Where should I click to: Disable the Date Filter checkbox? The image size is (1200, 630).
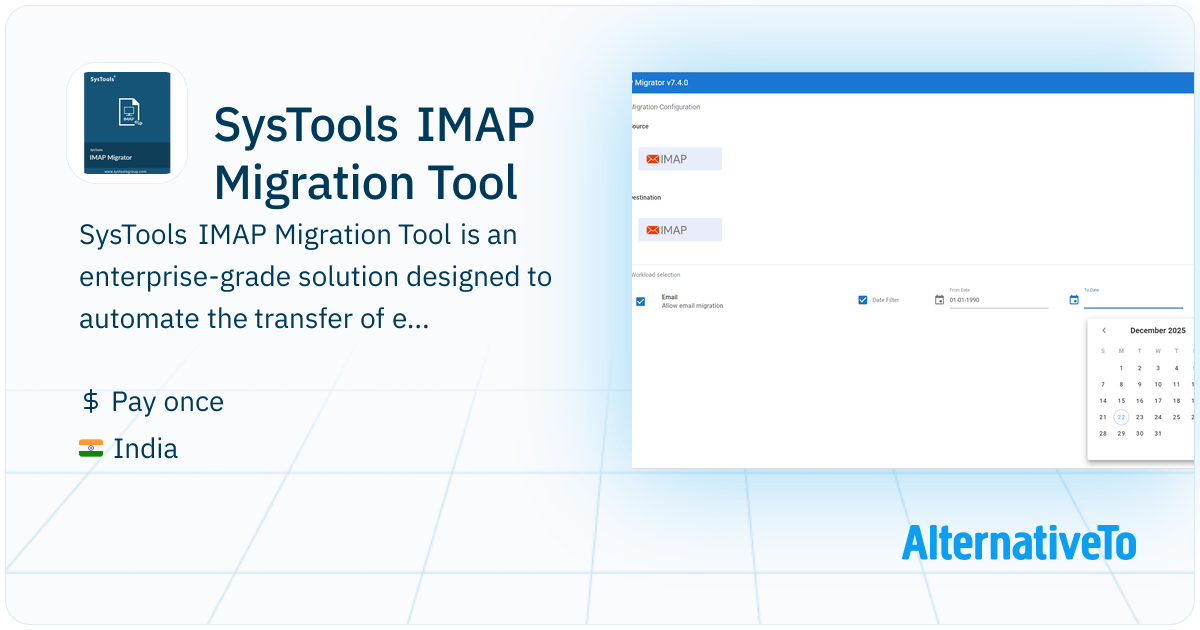[x=863, y=300]
